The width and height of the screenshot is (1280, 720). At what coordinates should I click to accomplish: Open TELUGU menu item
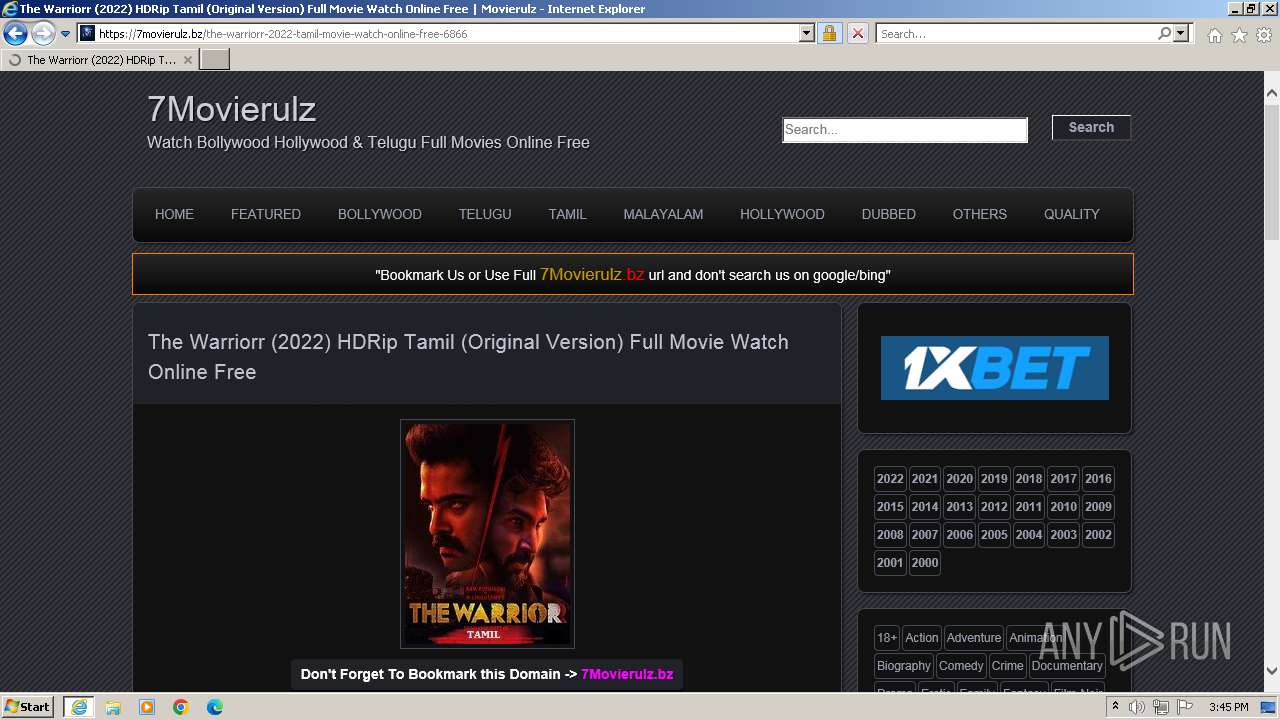485,214
